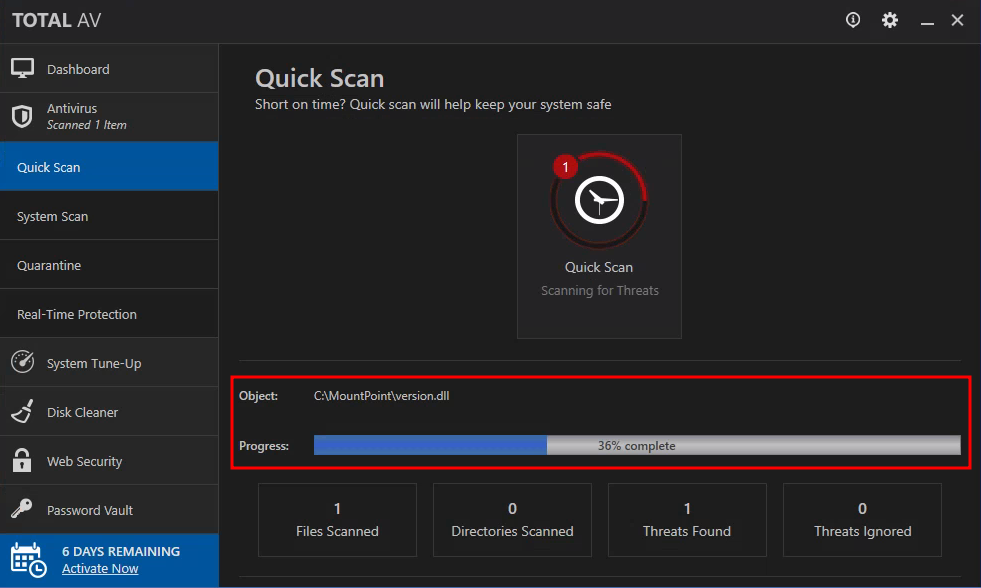Click the red threat count badge
Screen dimensions: 981x588
pyautogui.click(x=566, y=167)
